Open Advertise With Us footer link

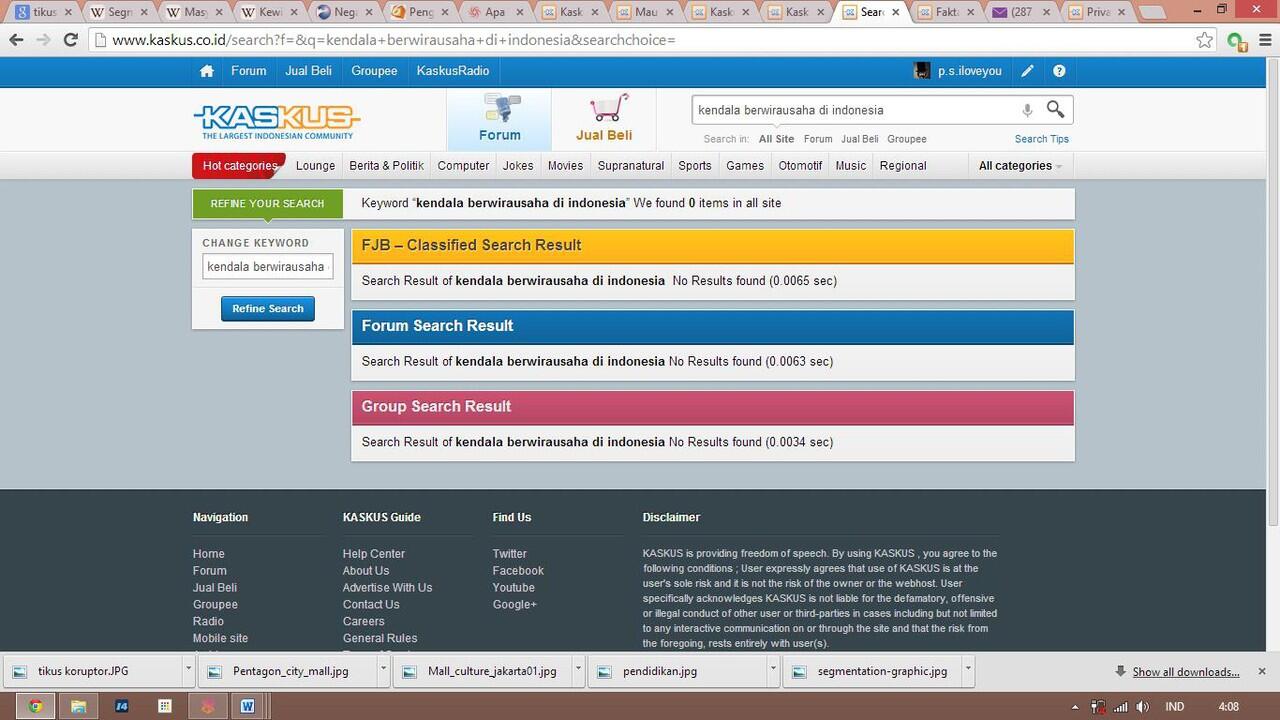tap(387, 588)
